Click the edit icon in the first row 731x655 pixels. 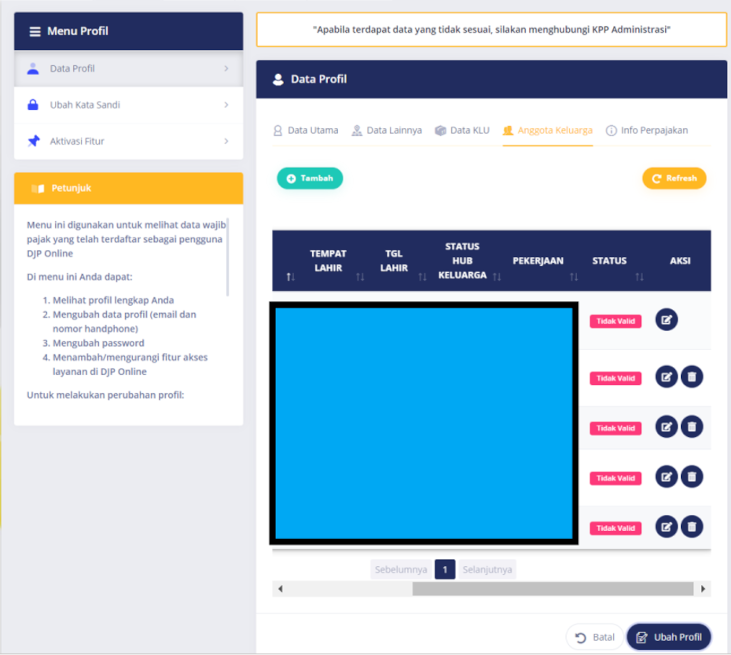666,320
